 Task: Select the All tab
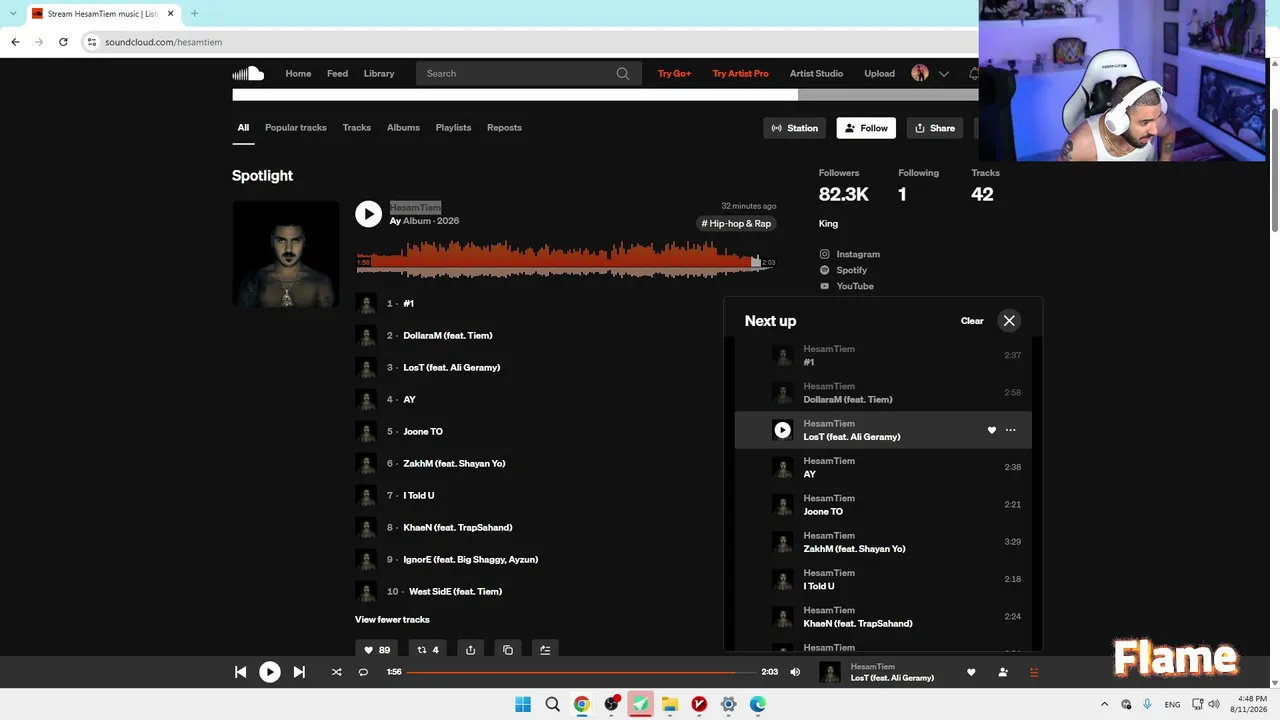[243, 128]
